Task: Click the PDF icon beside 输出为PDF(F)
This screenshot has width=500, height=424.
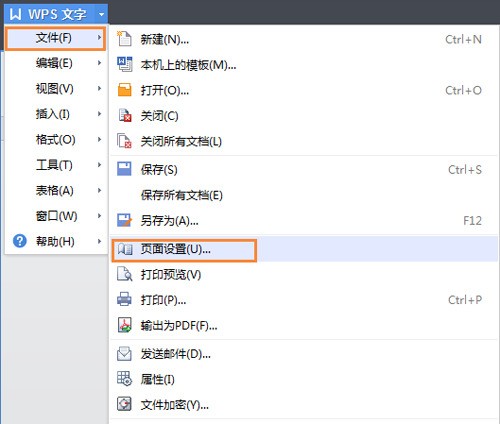Action: (125, 325)
